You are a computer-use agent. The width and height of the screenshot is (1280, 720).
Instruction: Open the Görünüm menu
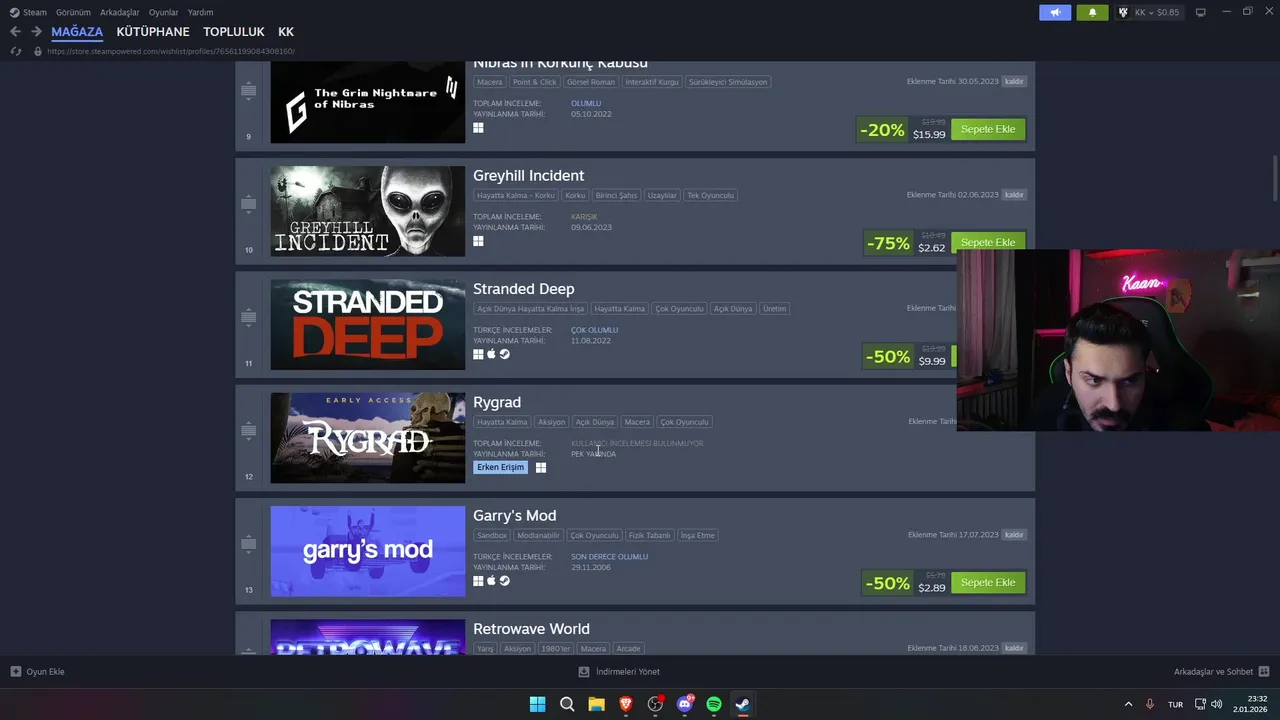click(x=73, y=12)
